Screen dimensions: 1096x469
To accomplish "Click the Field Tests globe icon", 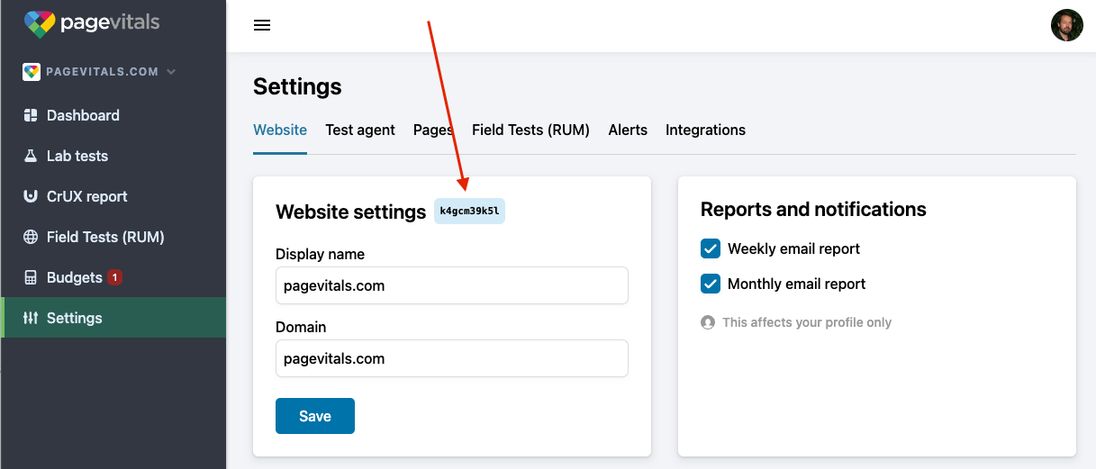I will [x=30, y=237].
